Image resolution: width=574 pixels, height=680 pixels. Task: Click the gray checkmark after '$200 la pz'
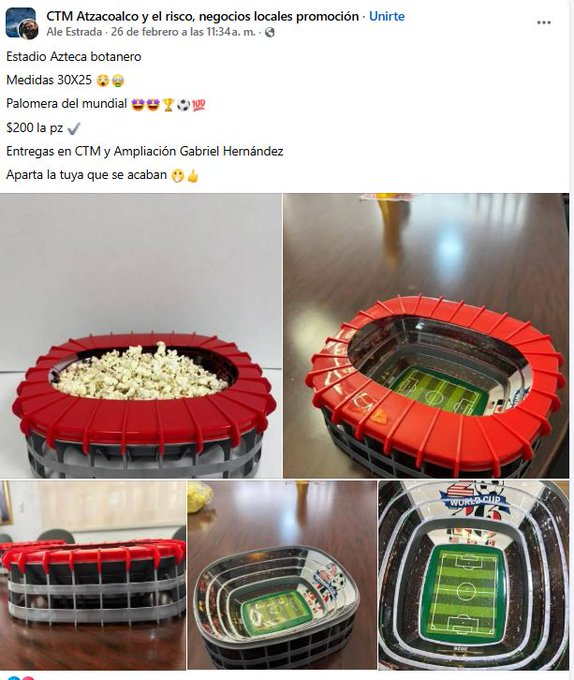pyautogui.click(x=74, y=128)
